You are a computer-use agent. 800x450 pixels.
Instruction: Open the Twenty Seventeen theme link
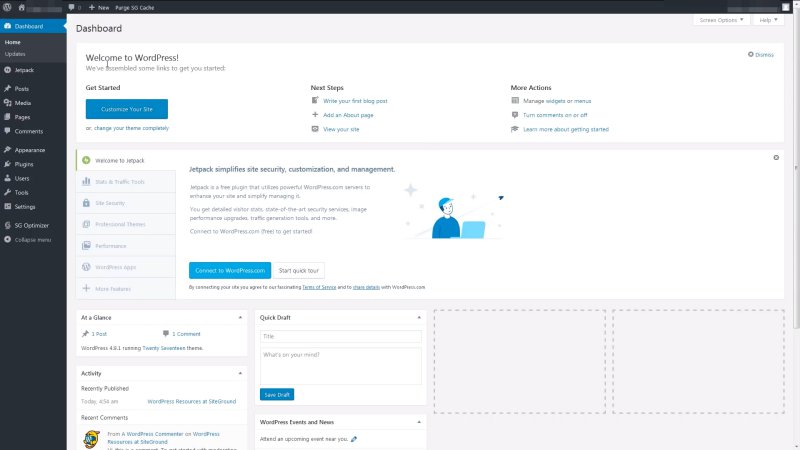(164, 348)
